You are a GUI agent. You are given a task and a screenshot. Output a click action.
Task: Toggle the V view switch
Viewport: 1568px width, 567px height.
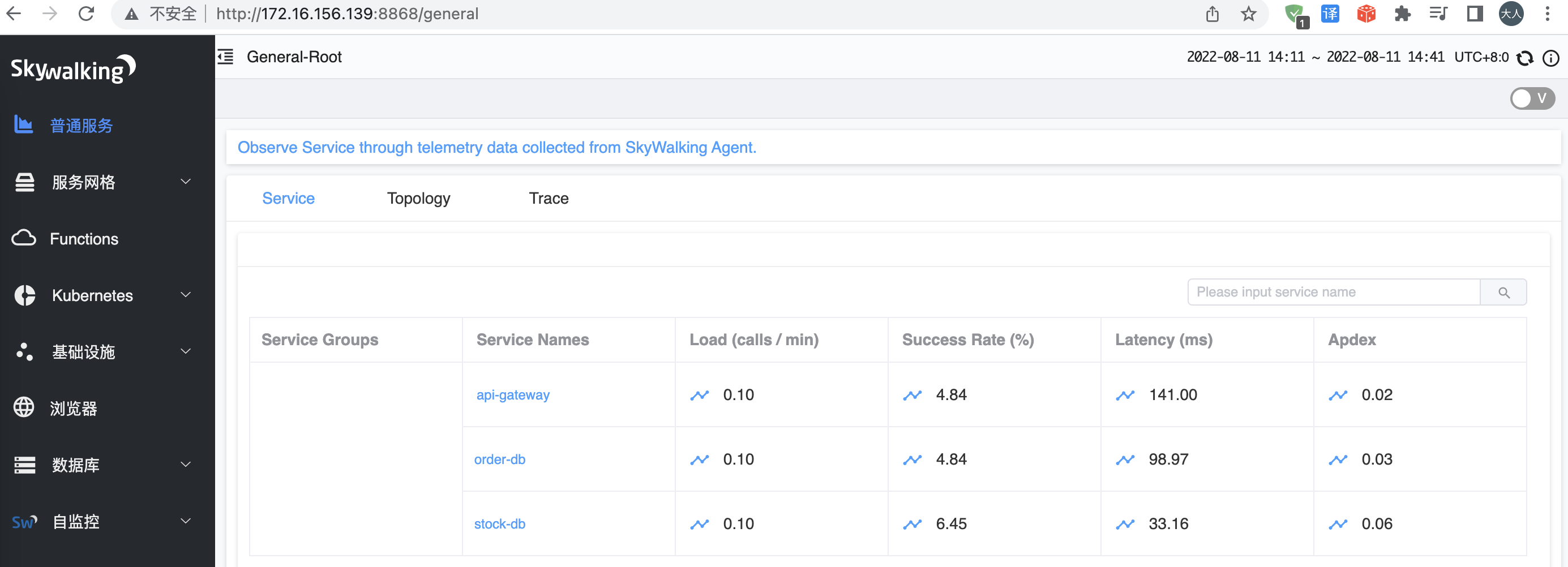tap(1532, 98)
